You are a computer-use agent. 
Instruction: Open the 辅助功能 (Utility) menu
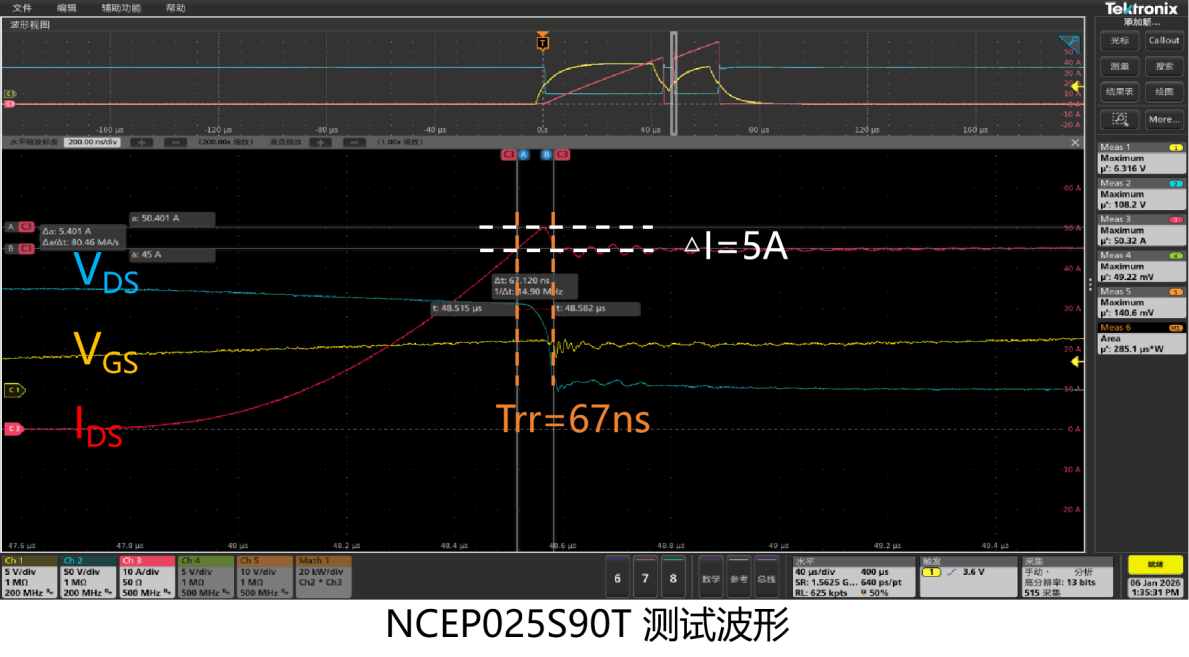coord(121,7)
